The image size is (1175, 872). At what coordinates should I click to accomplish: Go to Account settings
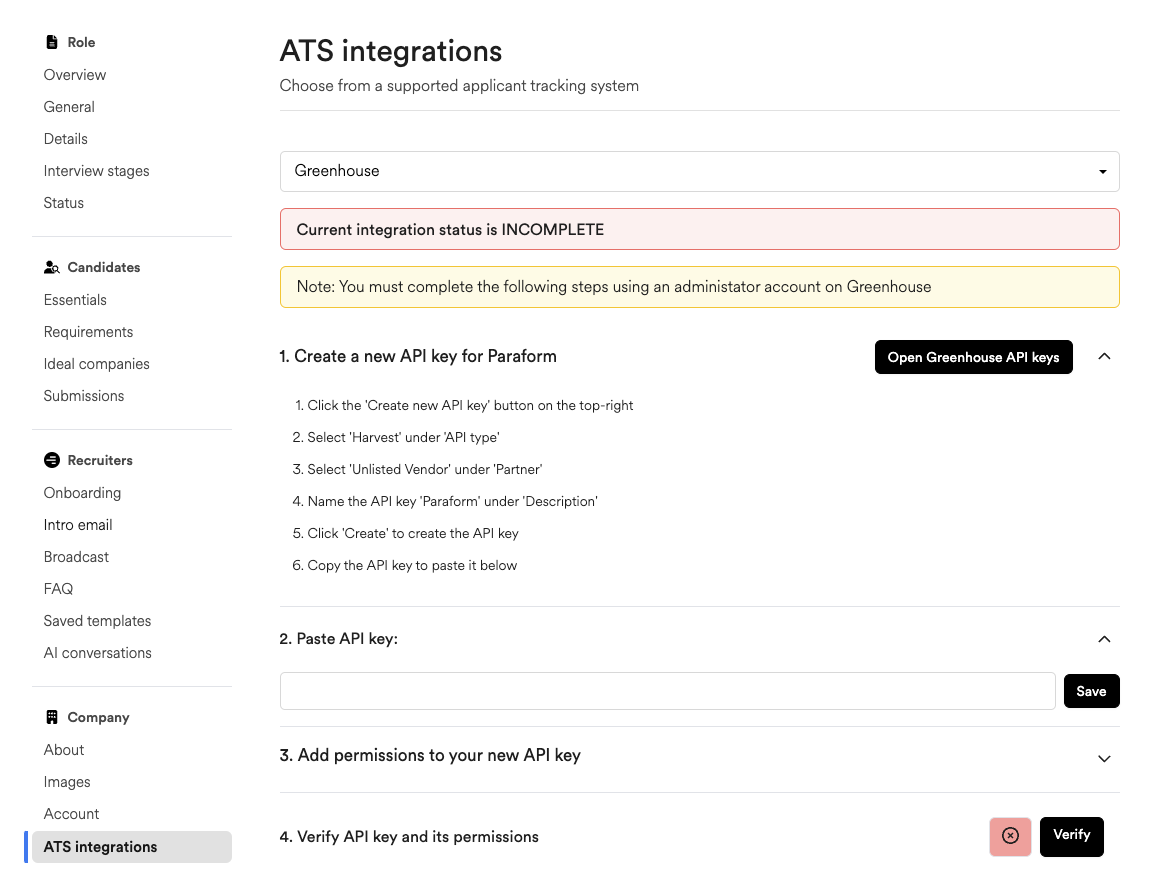pos(71,814)
